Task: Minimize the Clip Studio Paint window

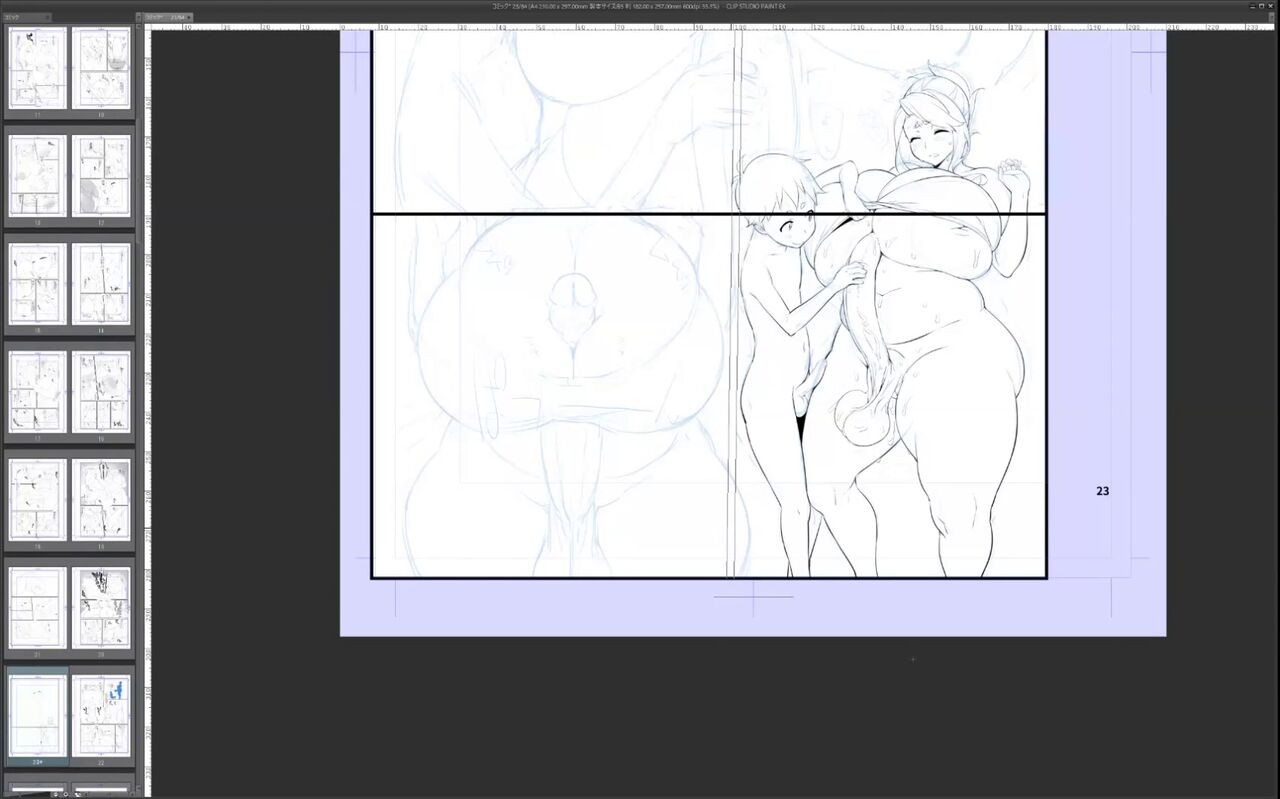Action: click(1252, 5)
